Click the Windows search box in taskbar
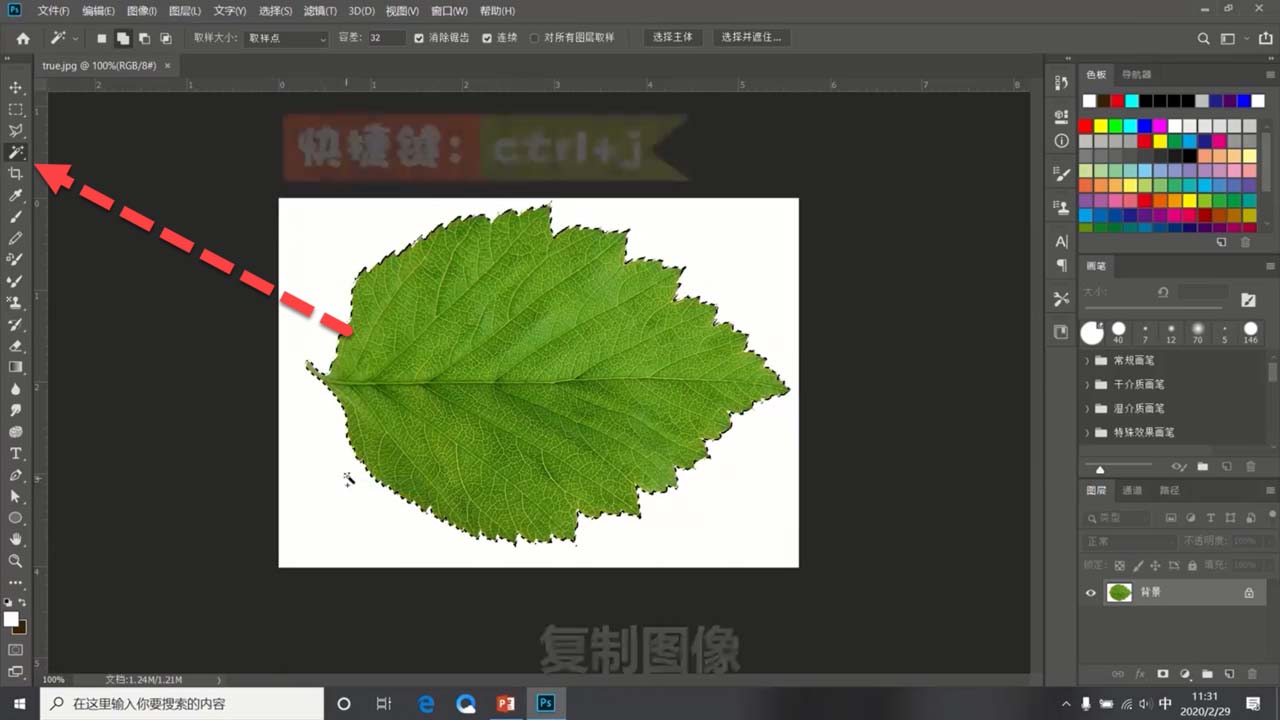The width and height of the screenshot is (1280, 720). coord(182,704)
